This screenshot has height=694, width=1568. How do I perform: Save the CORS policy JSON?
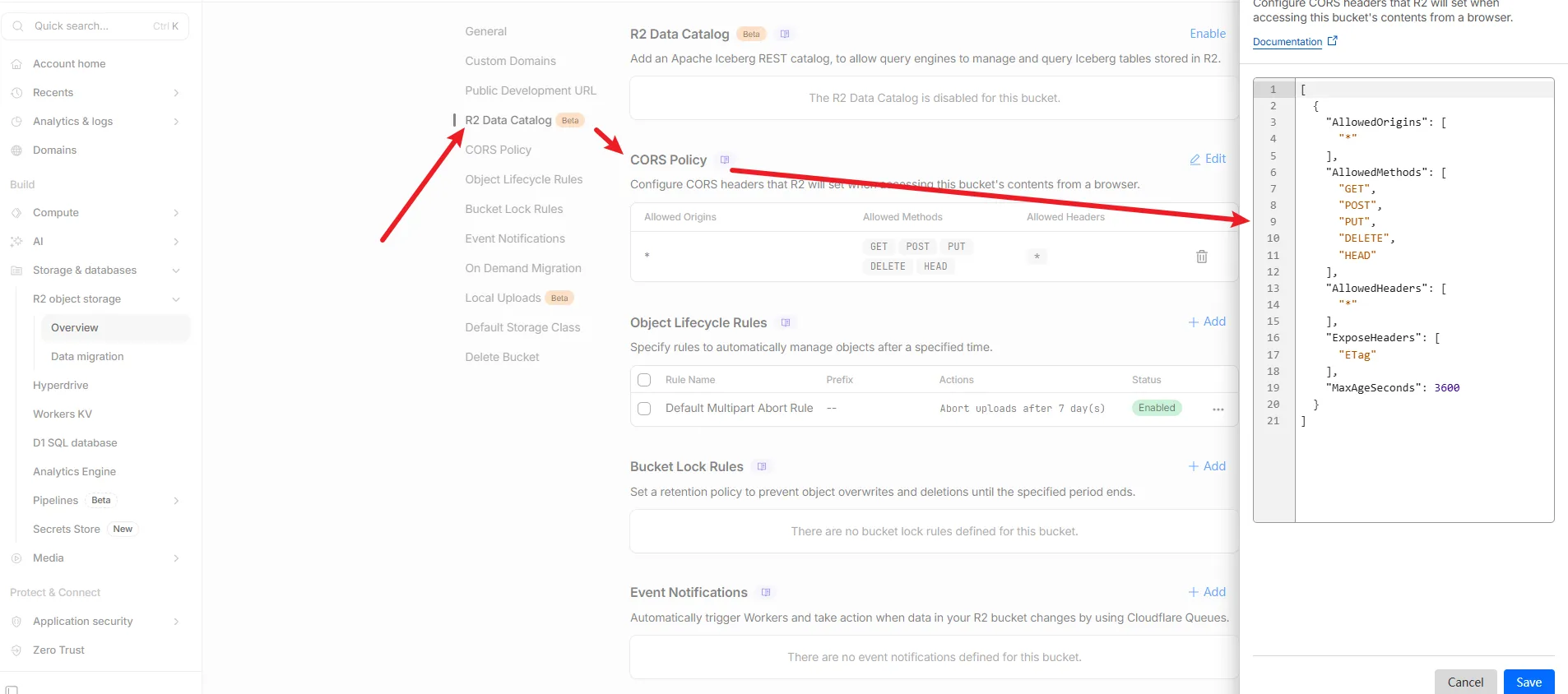1529,682
